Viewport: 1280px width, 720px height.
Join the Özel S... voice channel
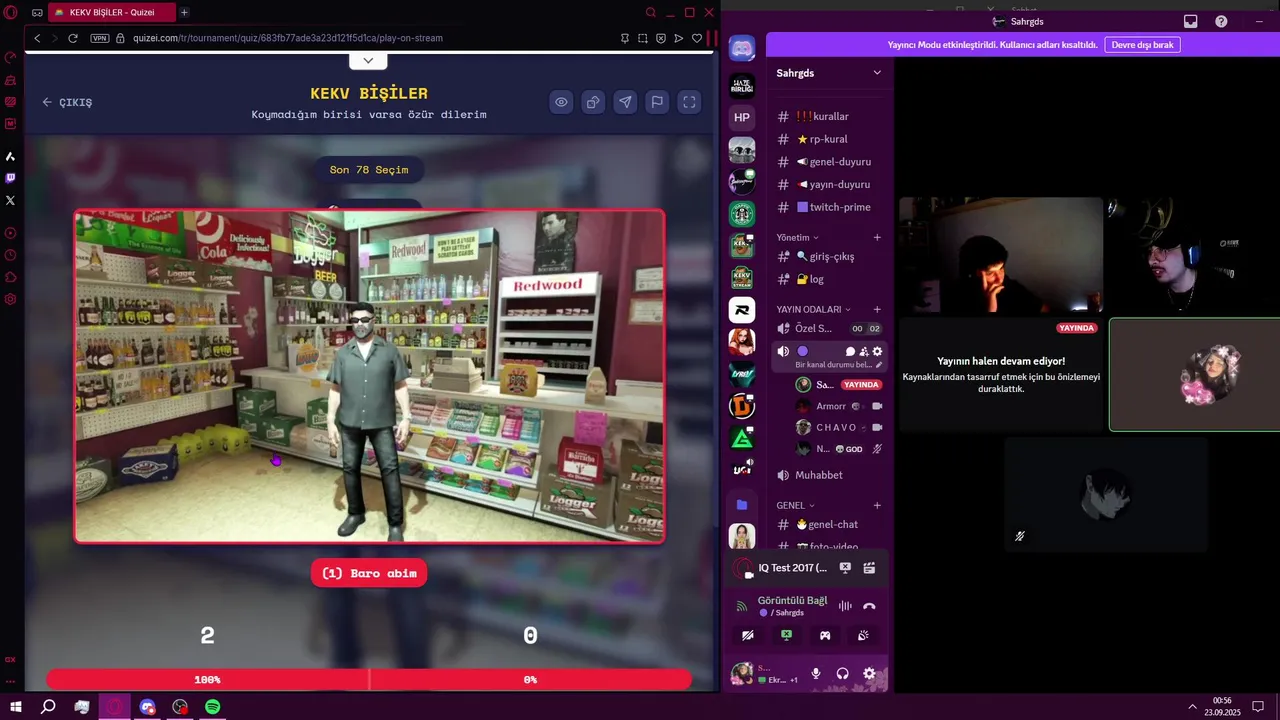(828, 329)
